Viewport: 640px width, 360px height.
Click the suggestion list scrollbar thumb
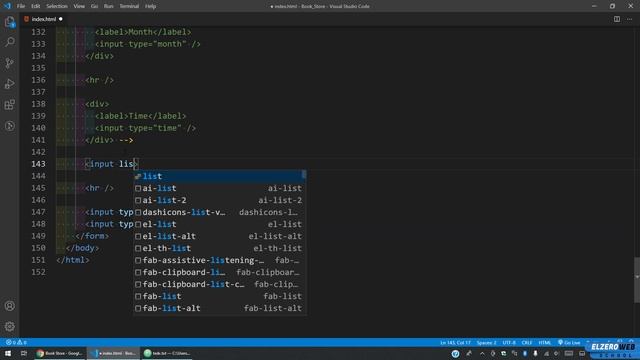click(304, 174)
